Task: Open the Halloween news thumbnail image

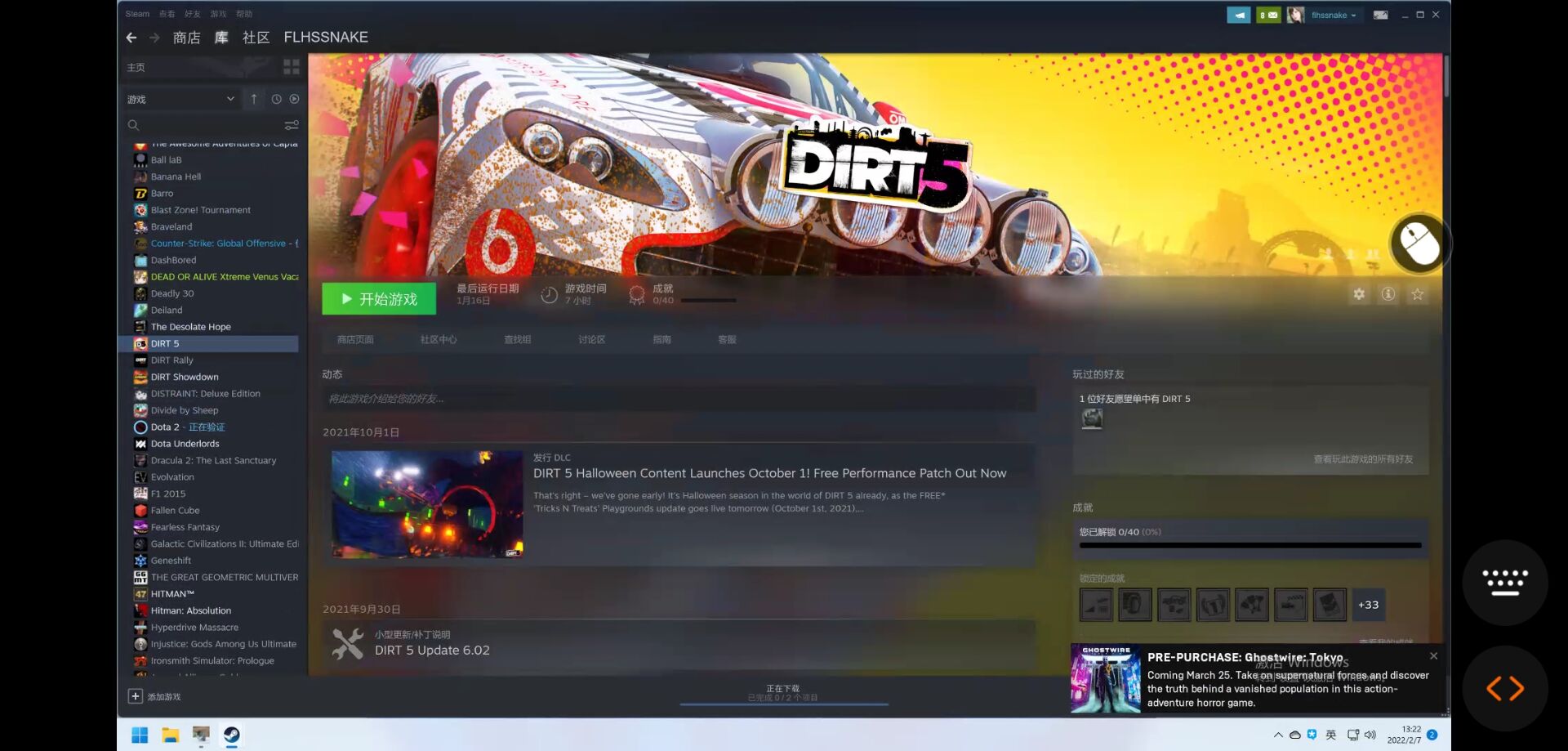Action: click(427, 504)
